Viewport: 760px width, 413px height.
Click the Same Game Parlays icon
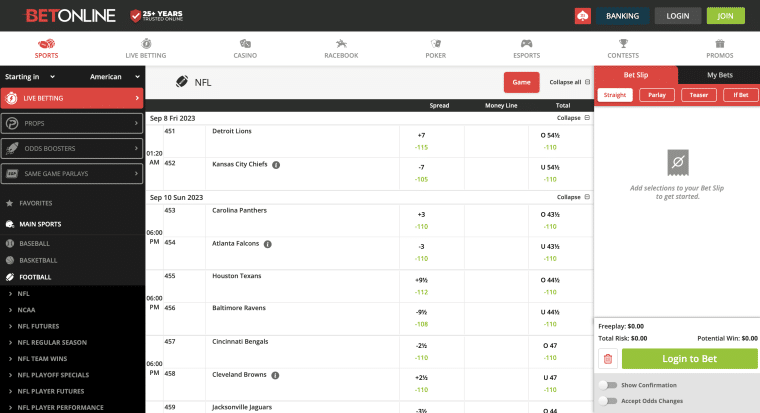tap(12, 174)
